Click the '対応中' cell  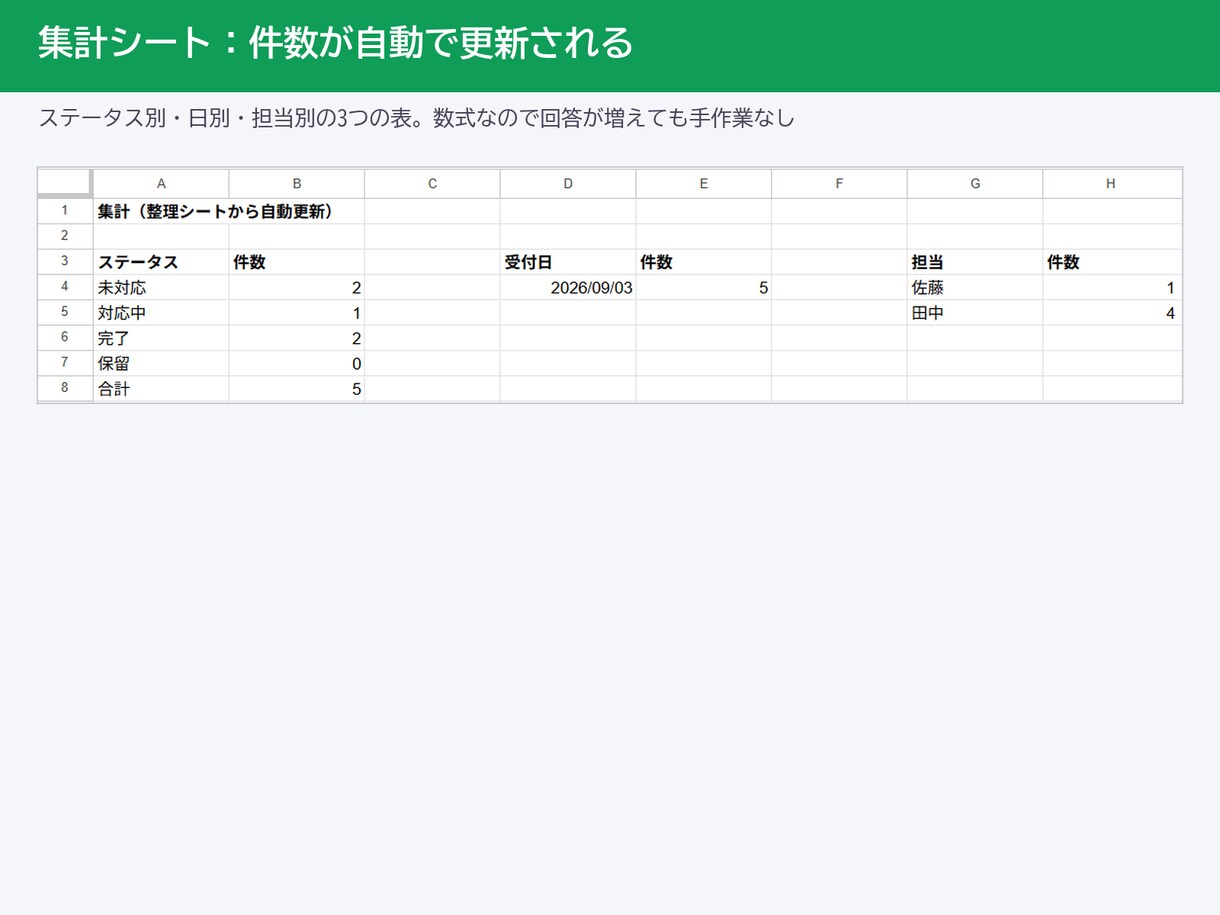click(x=161, y=313)
